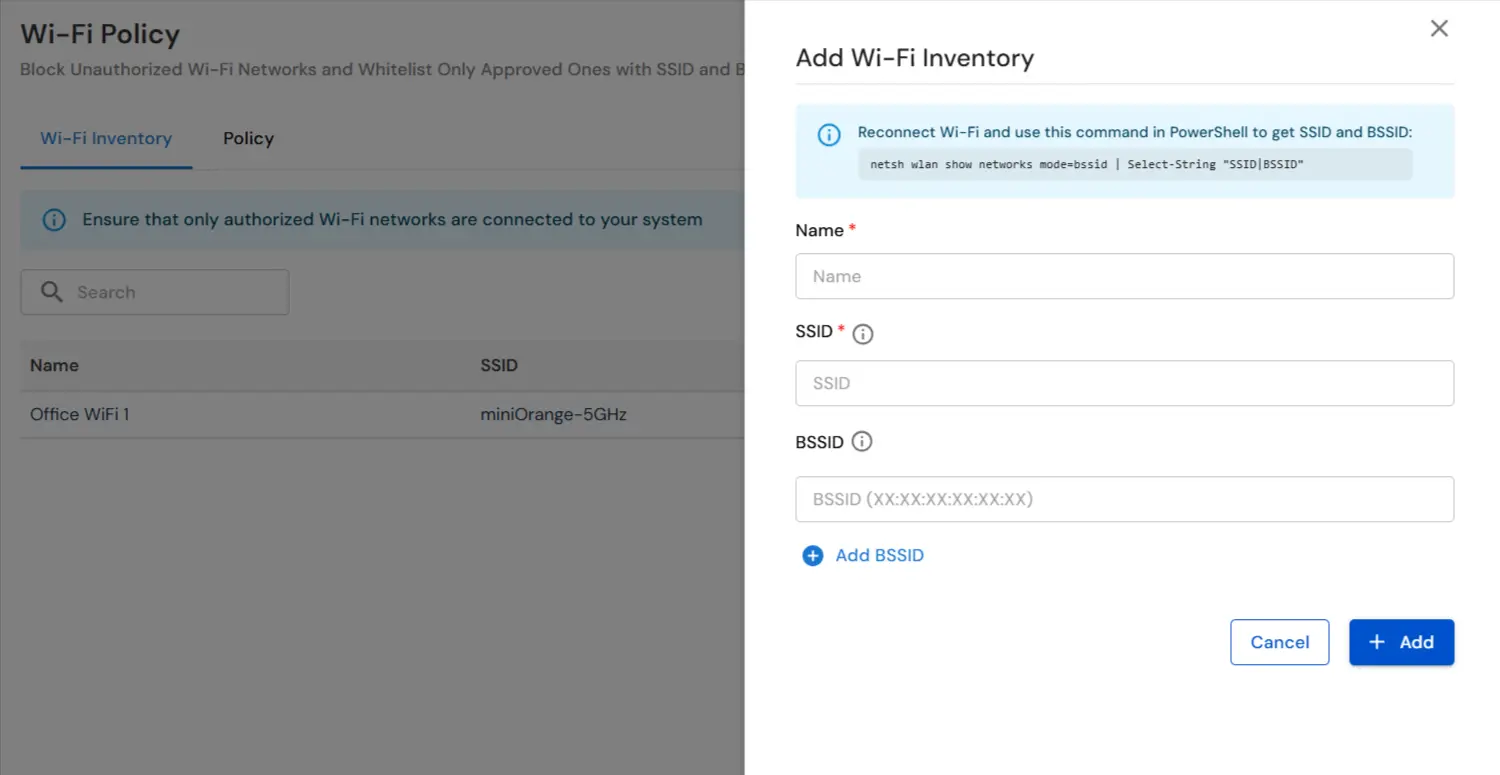Close the Add Wi-Fi Inventory panel
The width and height of the screenshot is (1500, 775).
[x=1438, y=28]
